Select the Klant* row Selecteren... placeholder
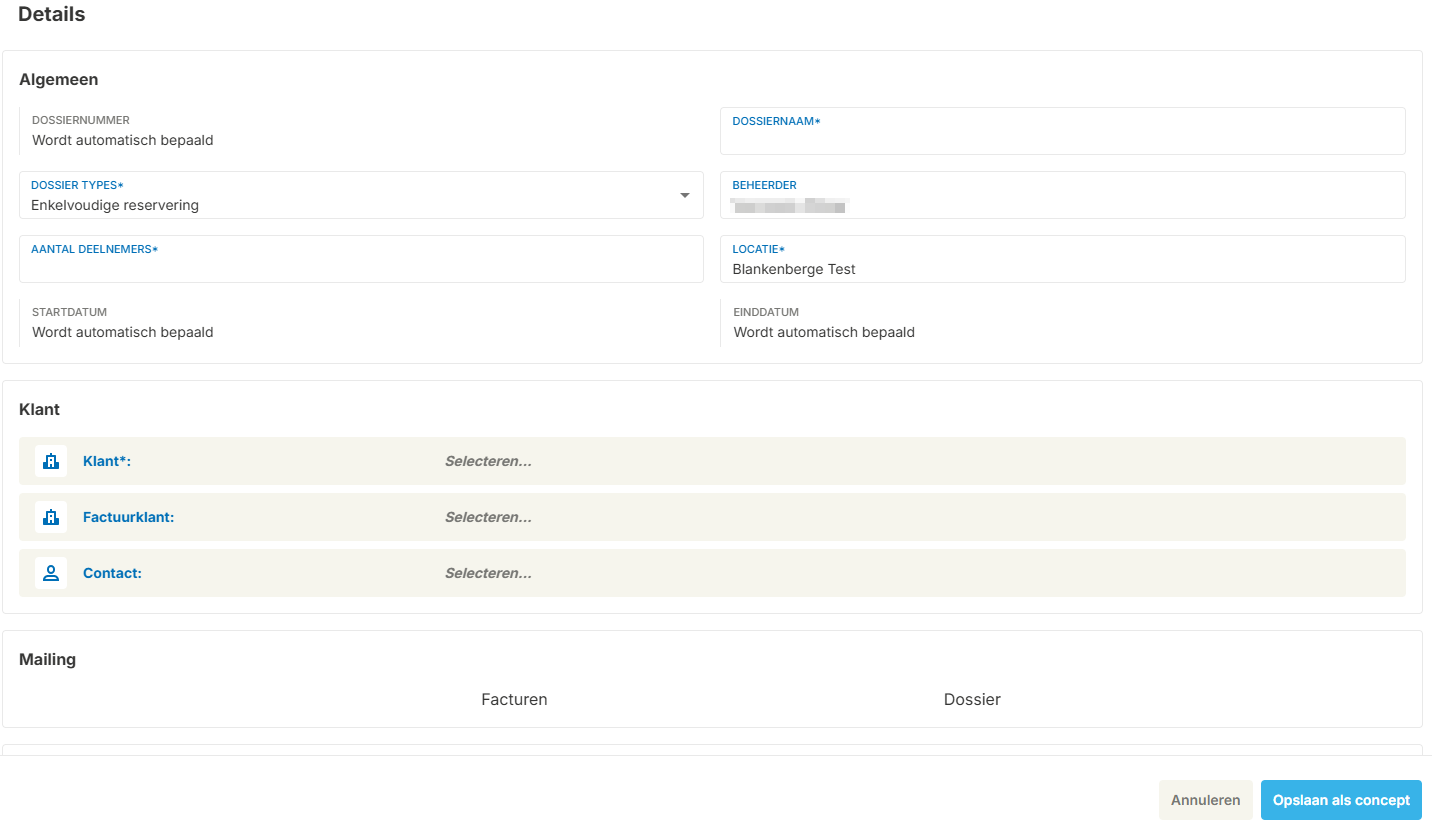The width and height of the screenshot is (1432, 826). 488,461
